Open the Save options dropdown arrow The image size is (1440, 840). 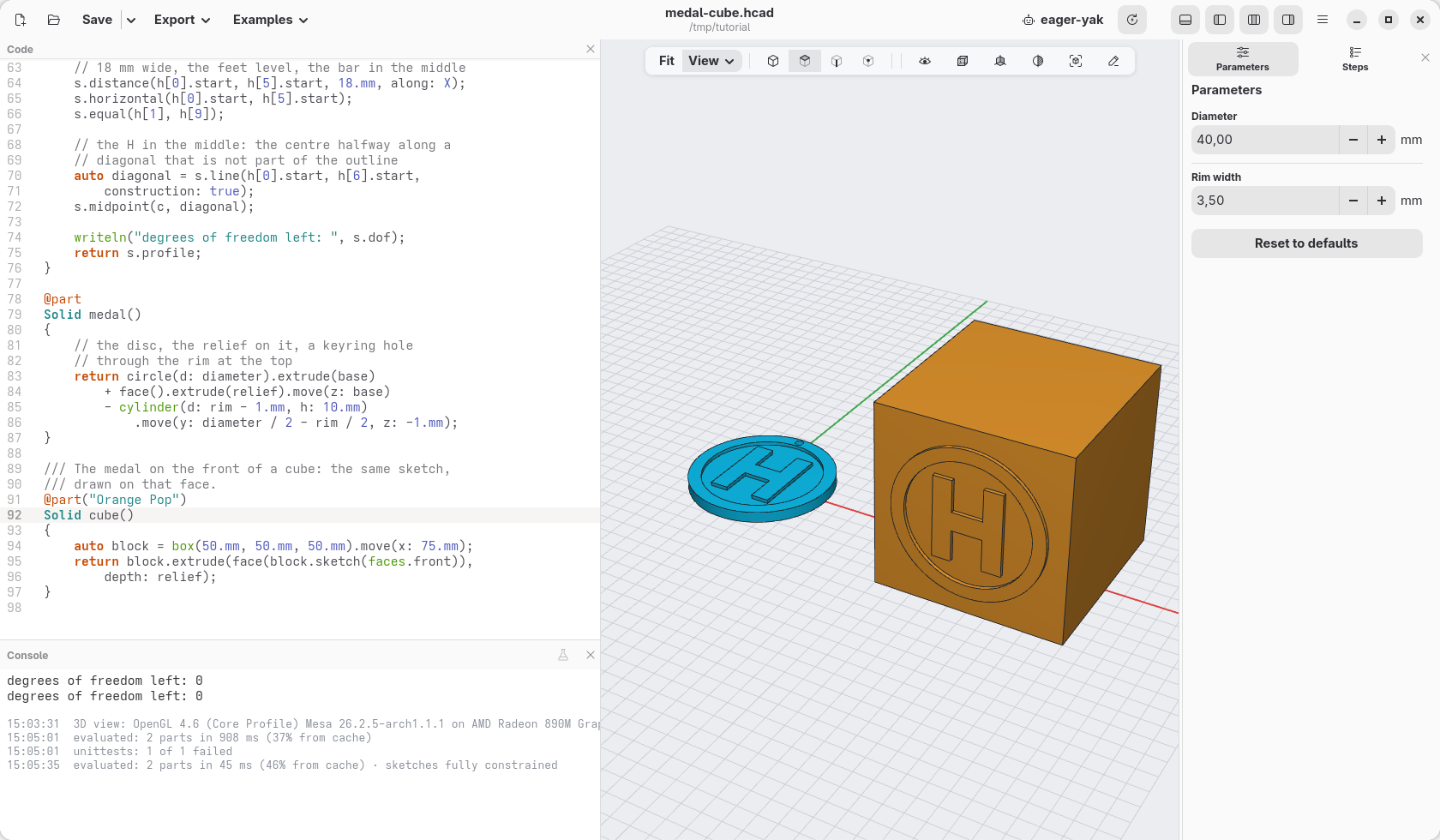[x=131, y=20]
